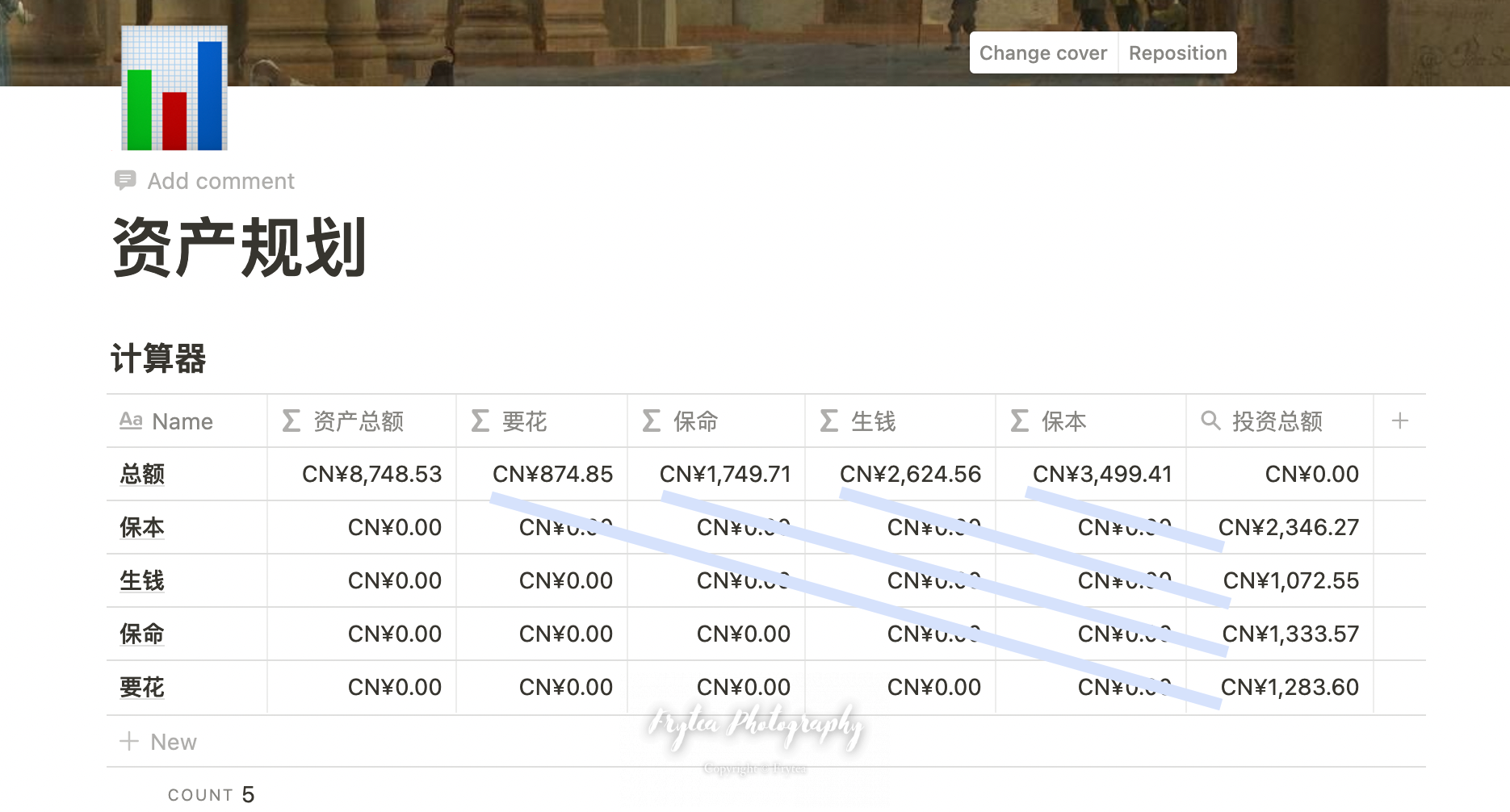
Task: Click the sigma icon beside 要花 header
Action: click(x=480, y=421)
